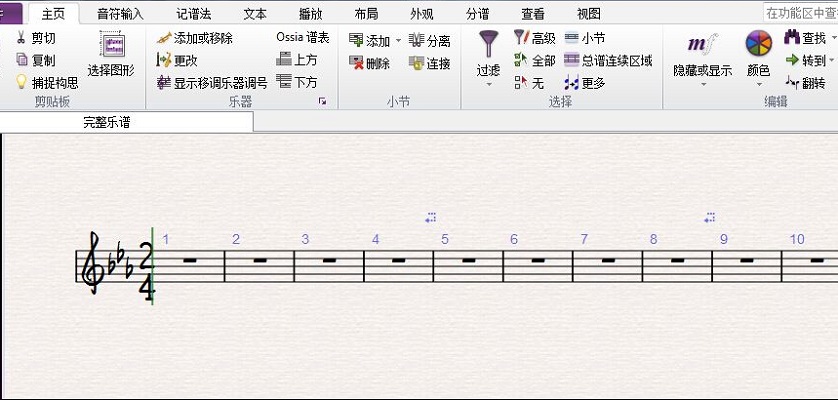Click the whole rest in bar 2
Screen dimensions: 838x400
coord(260,260)
